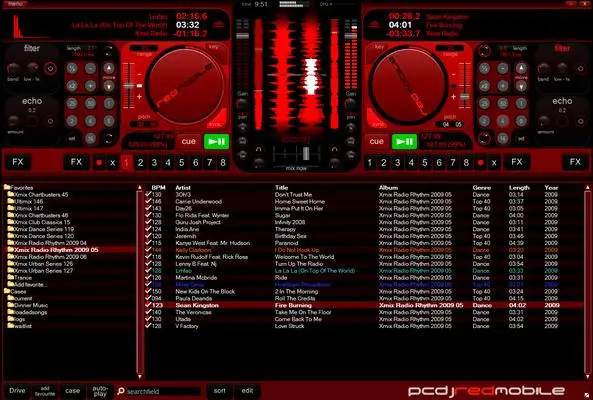
Task: Click the left deck loop double (x2) button
Action: [72, 86]
